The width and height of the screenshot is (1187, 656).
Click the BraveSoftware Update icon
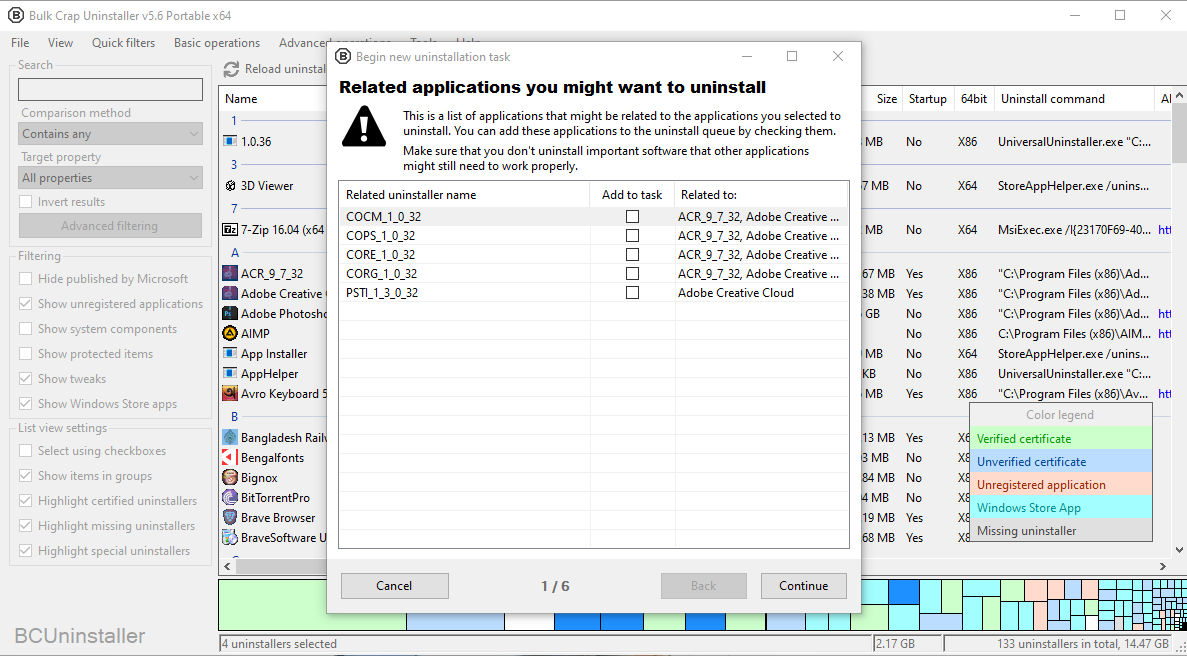point(230,538)
